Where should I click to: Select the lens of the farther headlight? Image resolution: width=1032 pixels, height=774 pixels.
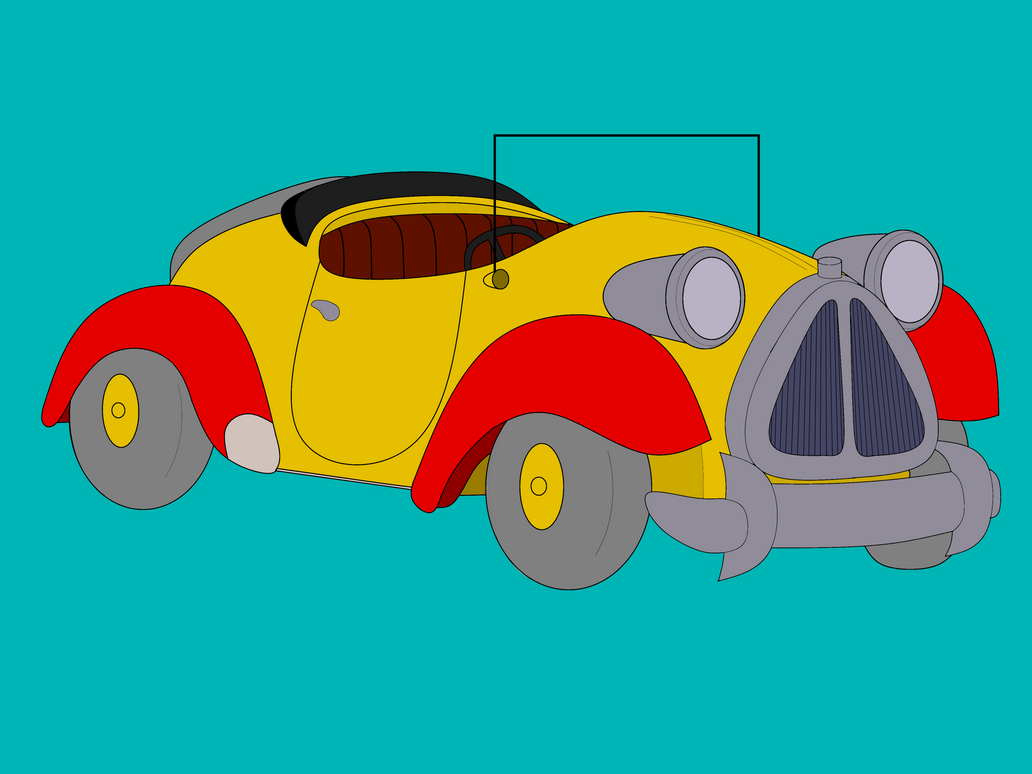pyautogui.click(x=910, y=281)
